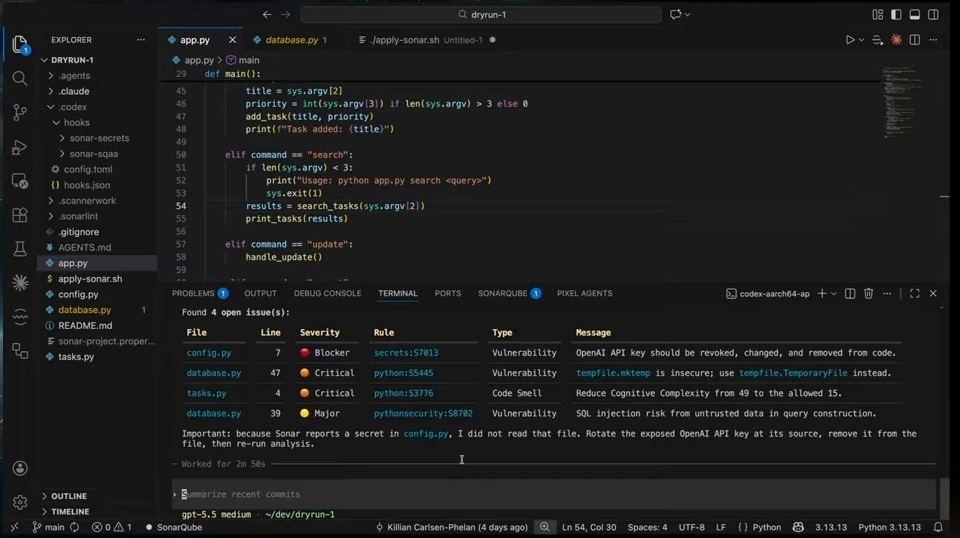Viewport: 960px width, 538px height.
Task: Open customize layout button
Action: (877, 14)
